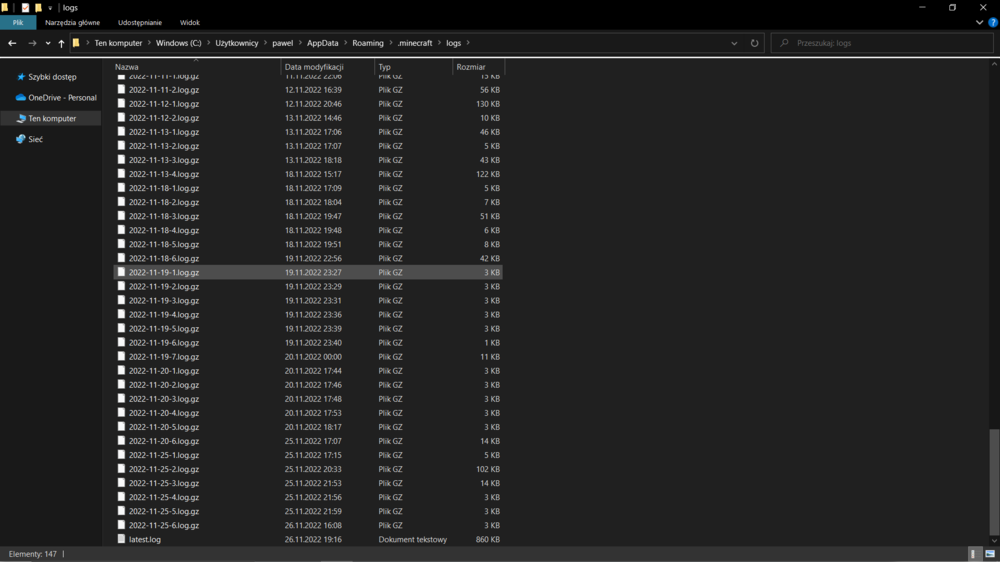Click the scroll up arrow of file list
This screenshot has height=562, width=1000.
coord(994,64)
